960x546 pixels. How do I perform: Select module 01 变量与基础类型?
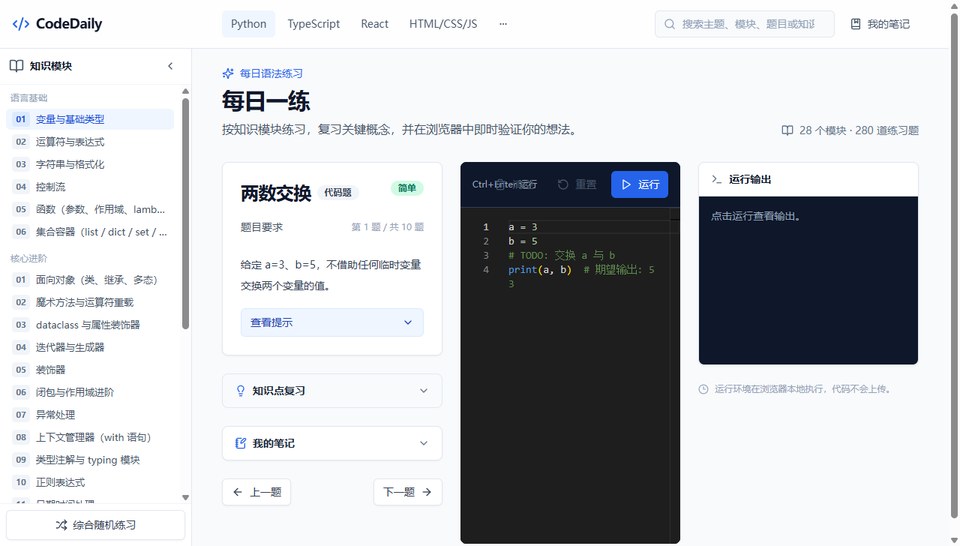click(90, 119)
